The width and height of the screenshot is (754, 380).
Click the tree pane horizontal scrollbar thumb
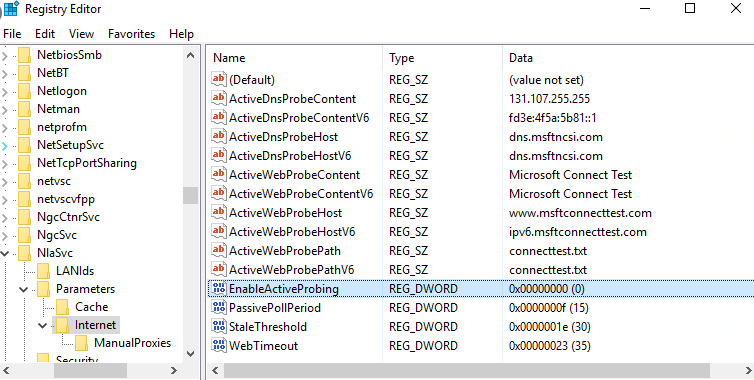(x=90, y=370)
